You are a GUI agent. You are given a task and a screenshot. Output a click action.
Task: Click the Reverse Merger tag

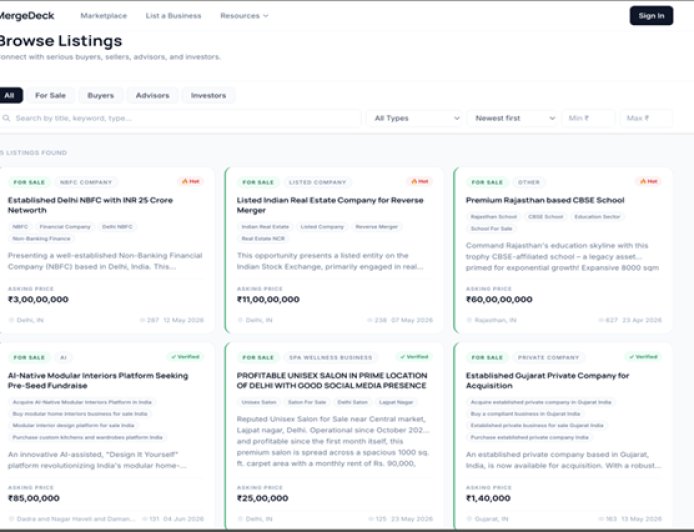[377, 227]
